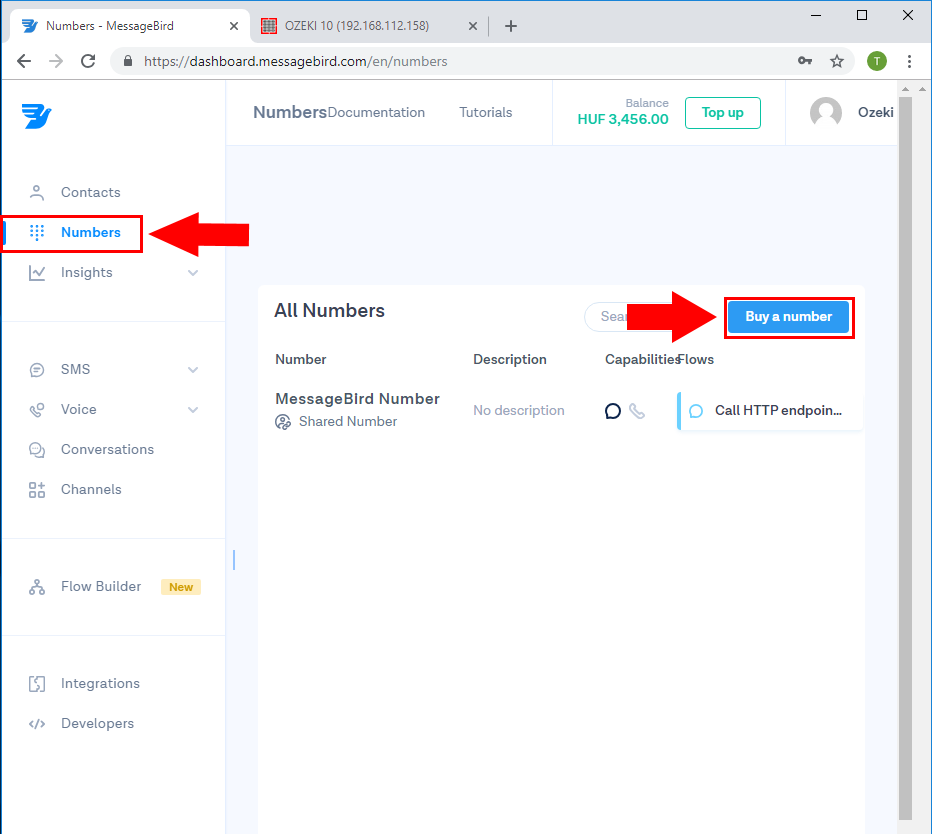The height and width of the screenshot is (834, 932).
Task: Close the Numbers - MessageBird tab
Action: (234, 26)
